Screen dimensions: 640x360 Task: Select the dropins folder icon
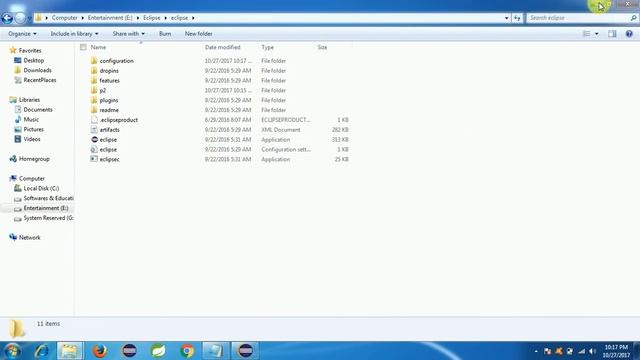94,71
